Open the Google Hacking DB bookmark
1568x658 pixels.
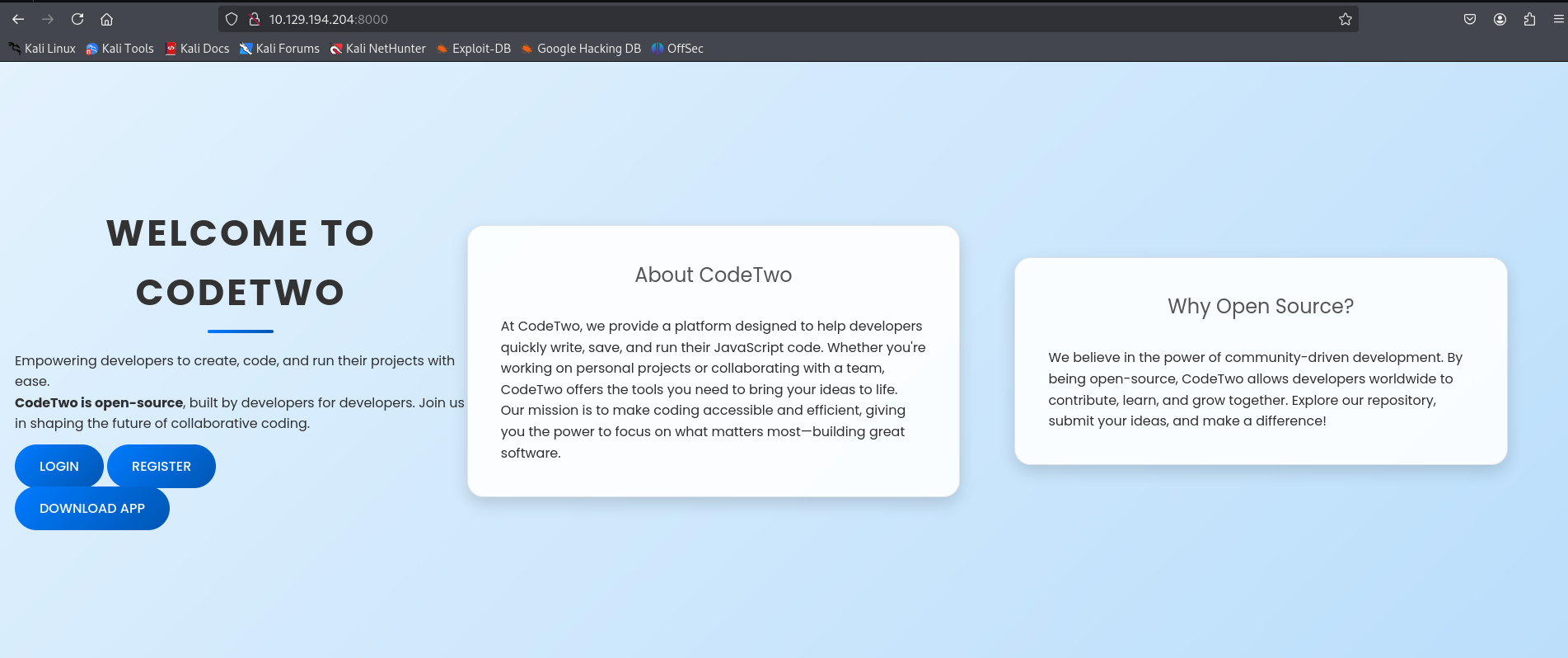(581, 49)
